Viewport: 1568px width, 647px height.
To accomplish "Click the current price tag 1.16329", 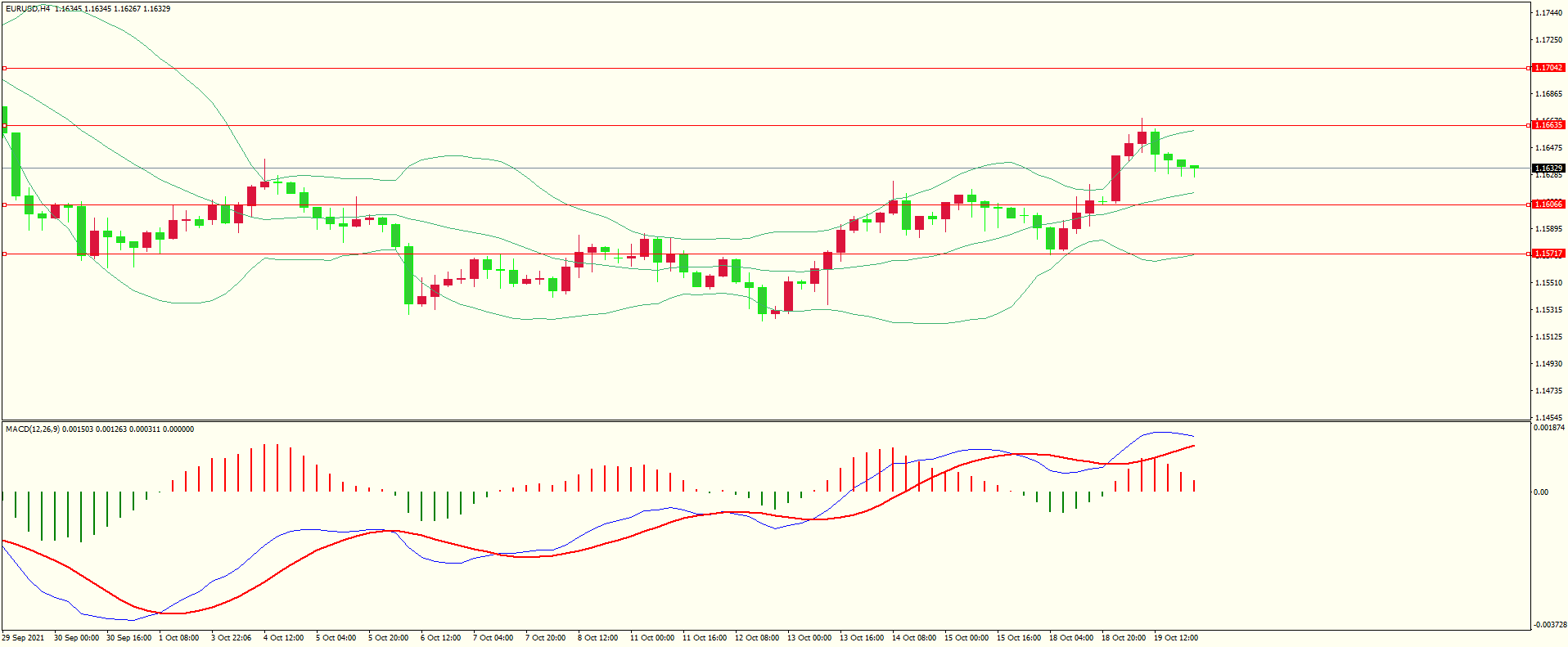I will pyautogui.click(x=1548, y=168).
